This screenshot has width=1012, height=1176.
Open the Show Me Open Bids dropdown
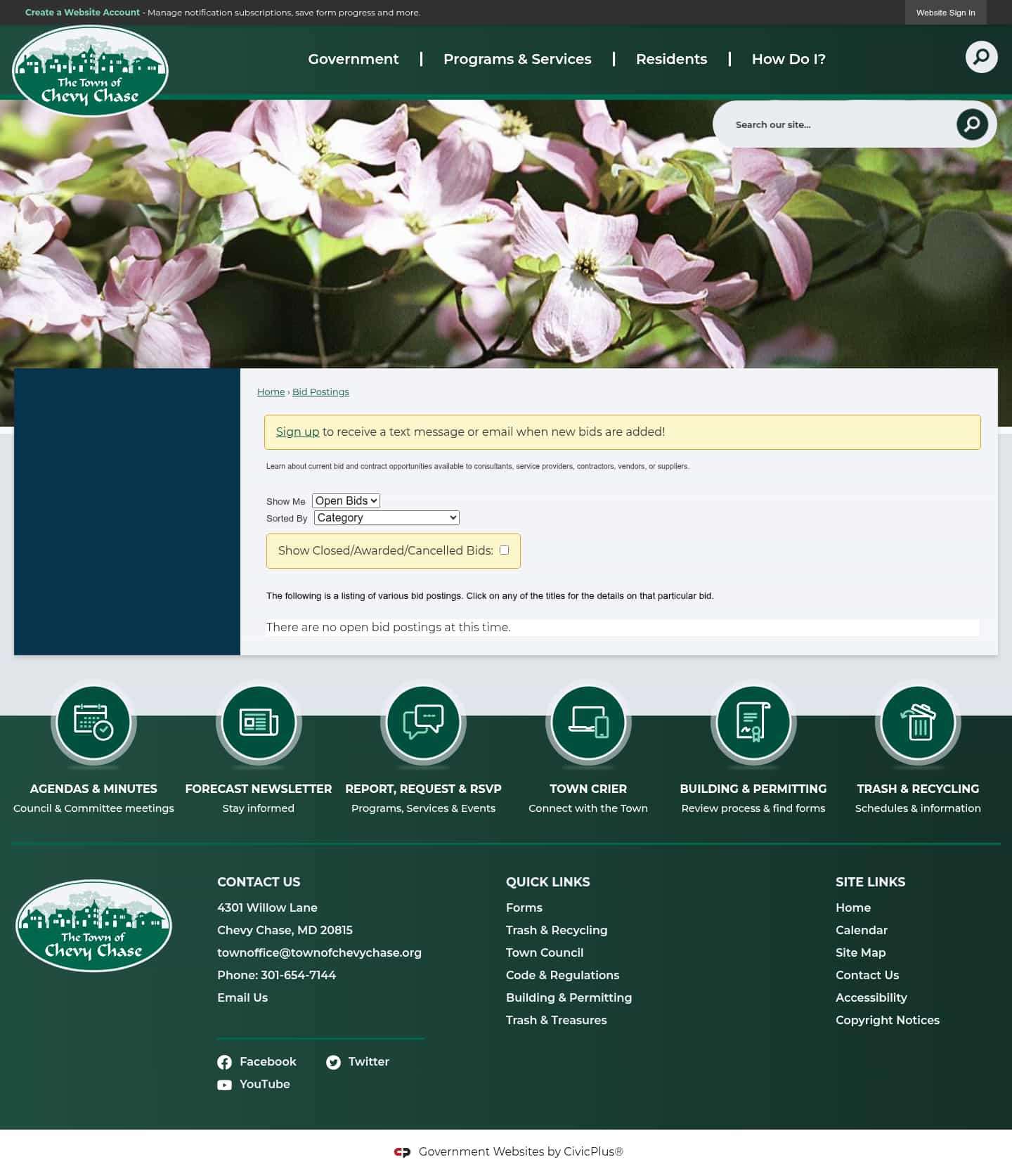click(x=346, y=500)
